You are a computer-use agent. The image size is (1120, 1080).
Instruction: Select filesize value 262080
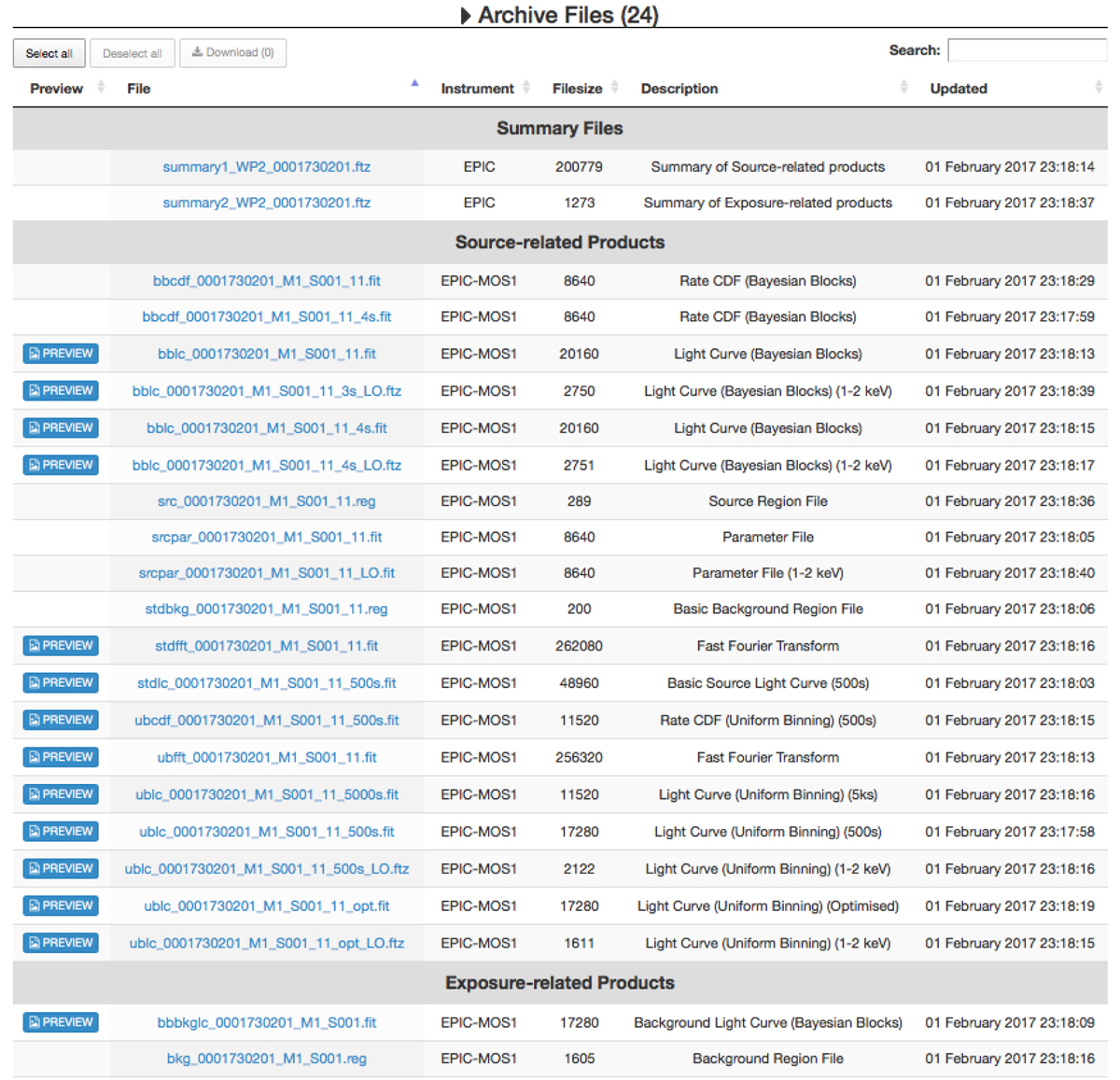pos(579,646)
